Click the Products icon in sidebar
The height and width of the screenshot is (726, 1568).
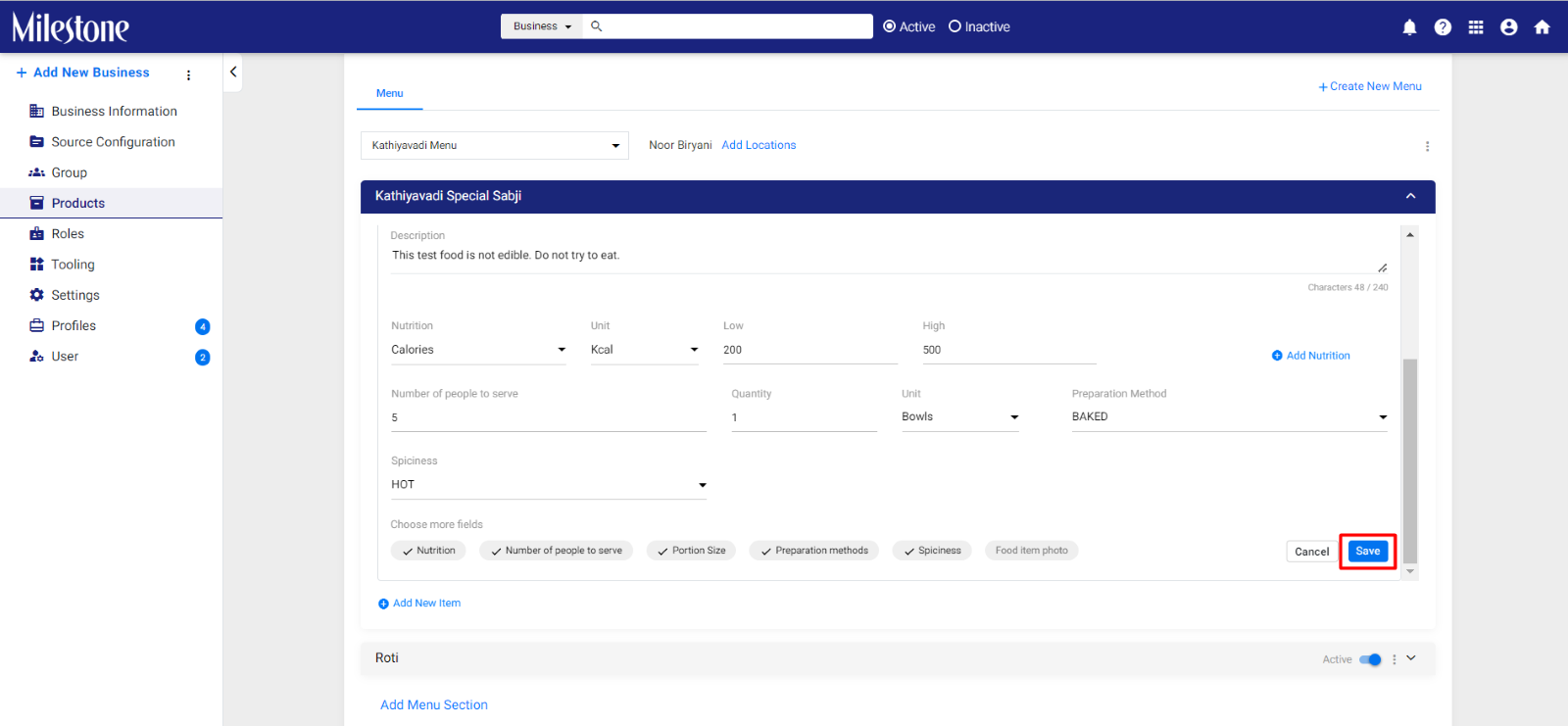36,203
